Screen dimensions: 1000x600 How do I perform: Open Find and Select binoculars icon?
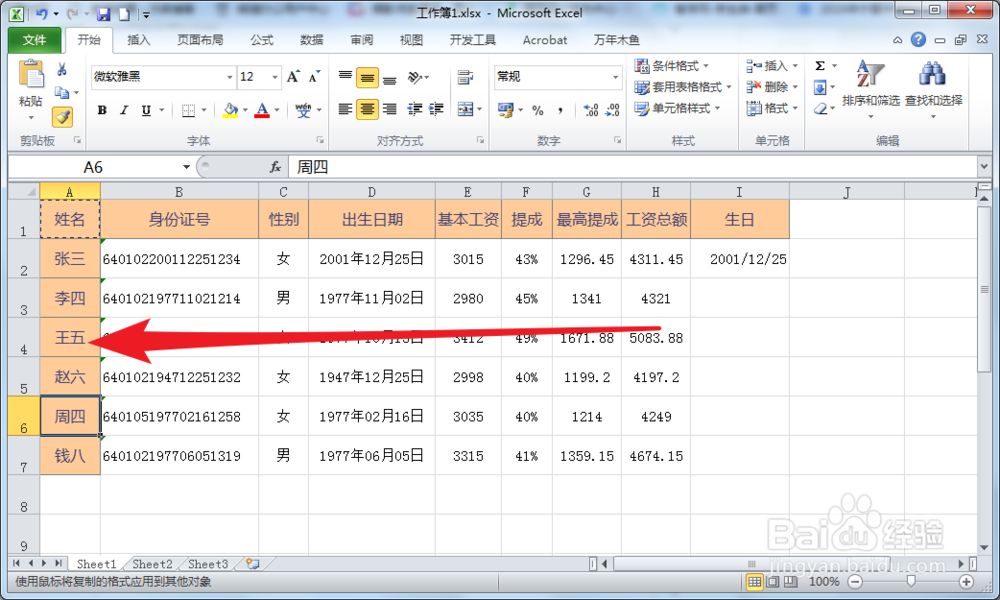point(932,75)
